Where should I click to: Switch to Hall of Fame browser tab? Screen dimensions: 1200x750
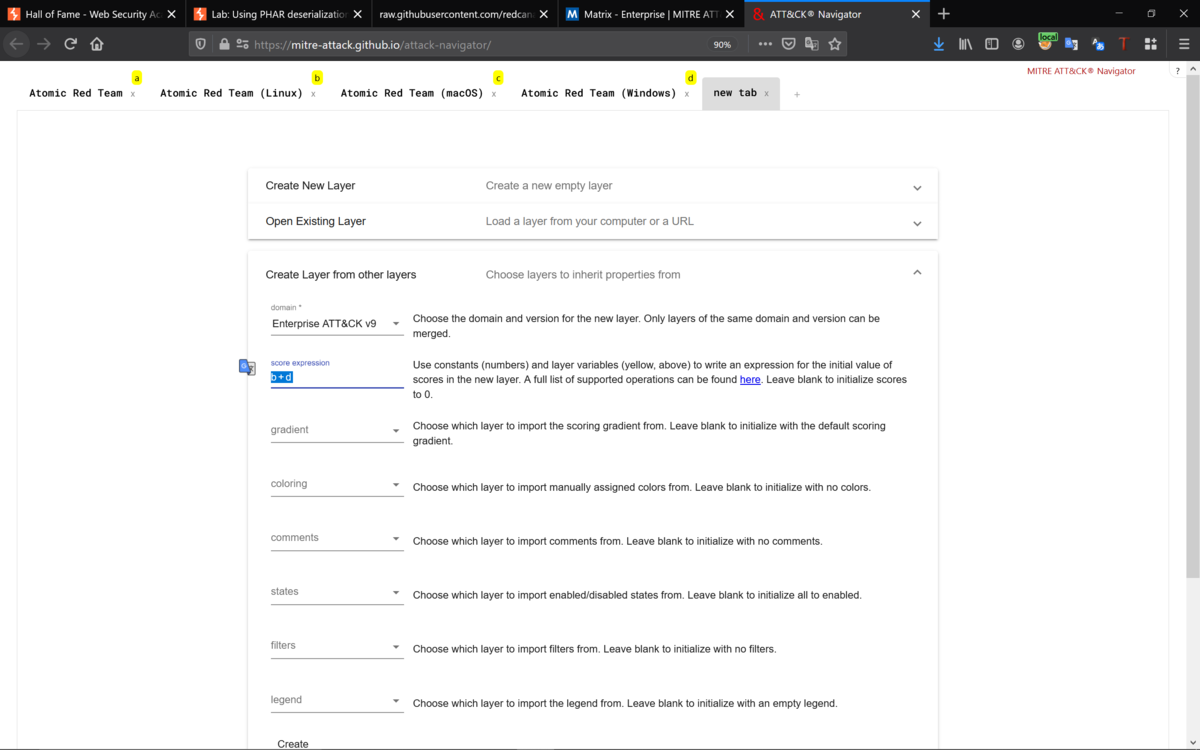pos(91,14)
